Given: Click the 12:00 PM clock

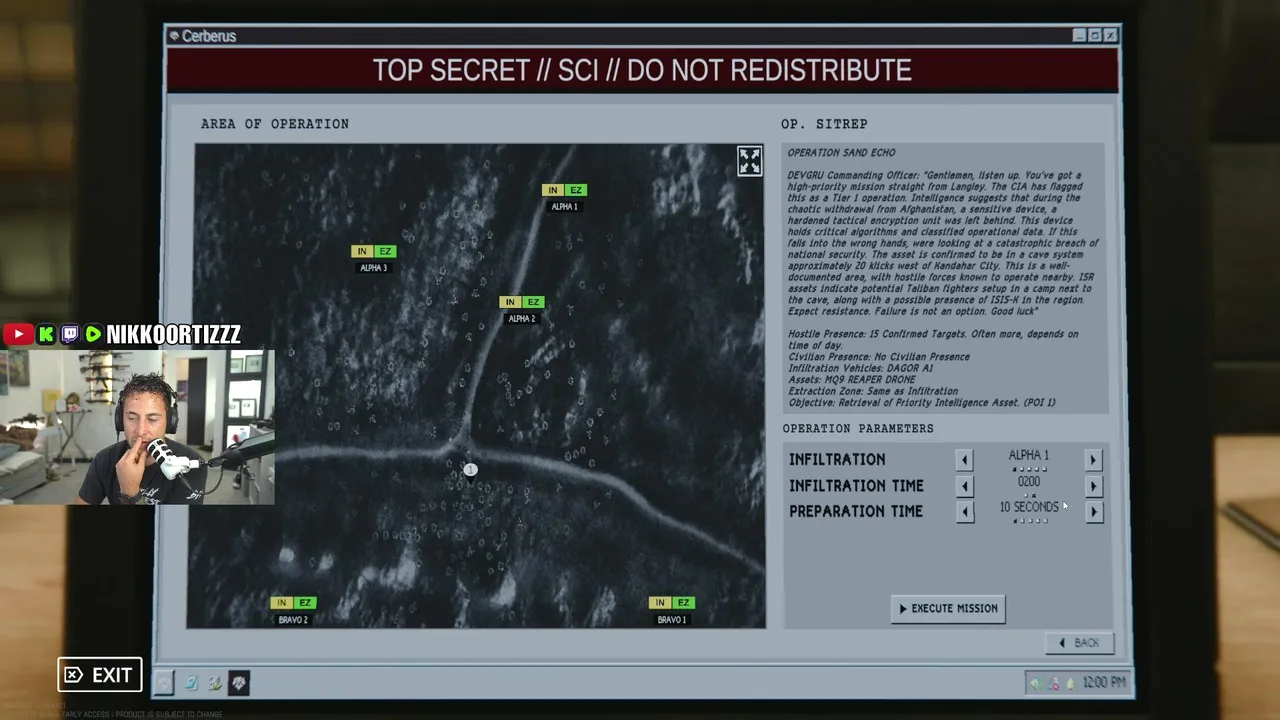Looking at the screenshot, I should [1104, 682].
